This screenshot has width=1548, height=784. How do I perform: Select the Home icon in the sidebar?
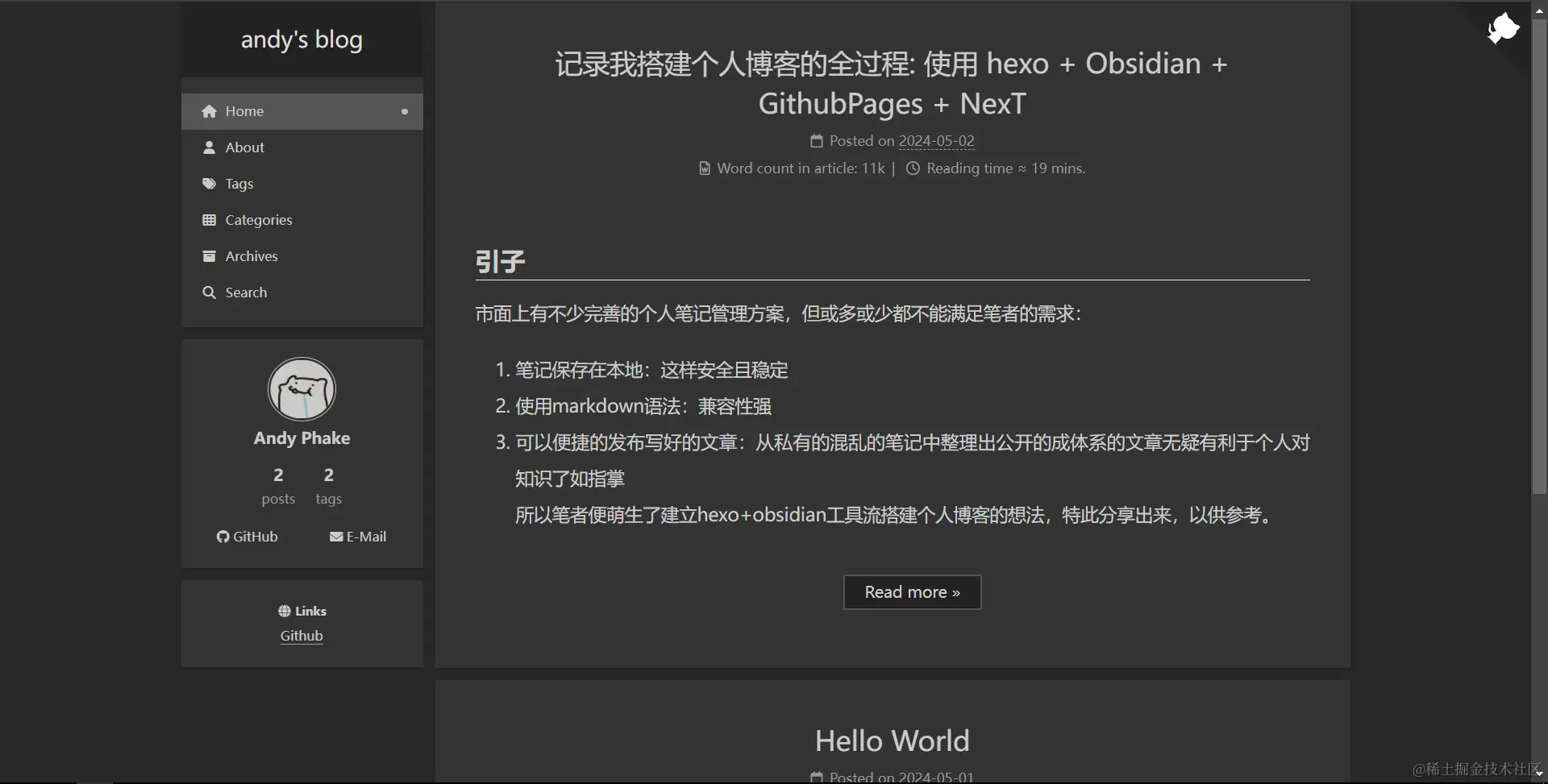pyautogui.click(x=210, y=111)
